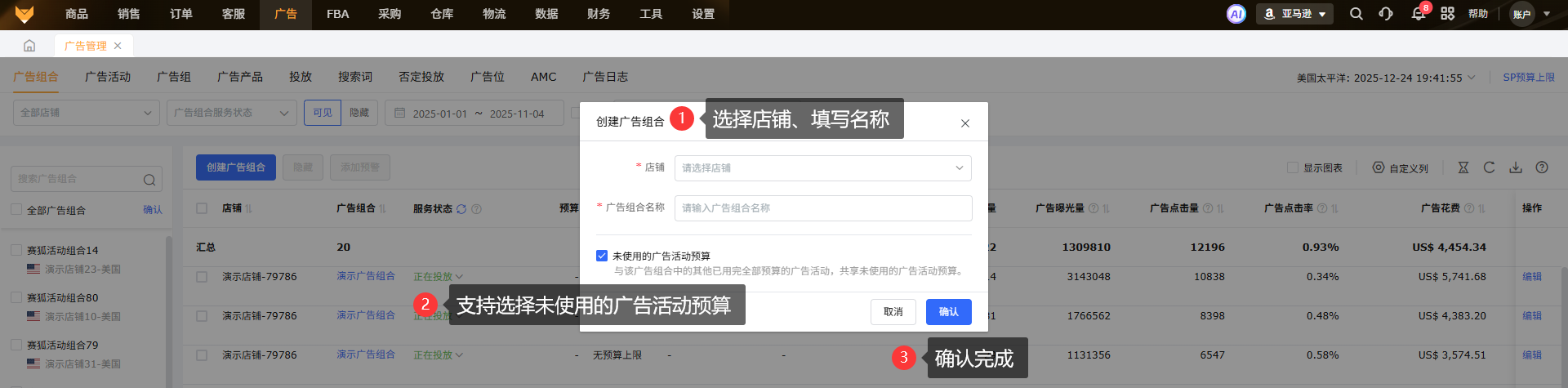1568x388 pixels.
Task: Open the FBA top menu
Action: point(337,14)
